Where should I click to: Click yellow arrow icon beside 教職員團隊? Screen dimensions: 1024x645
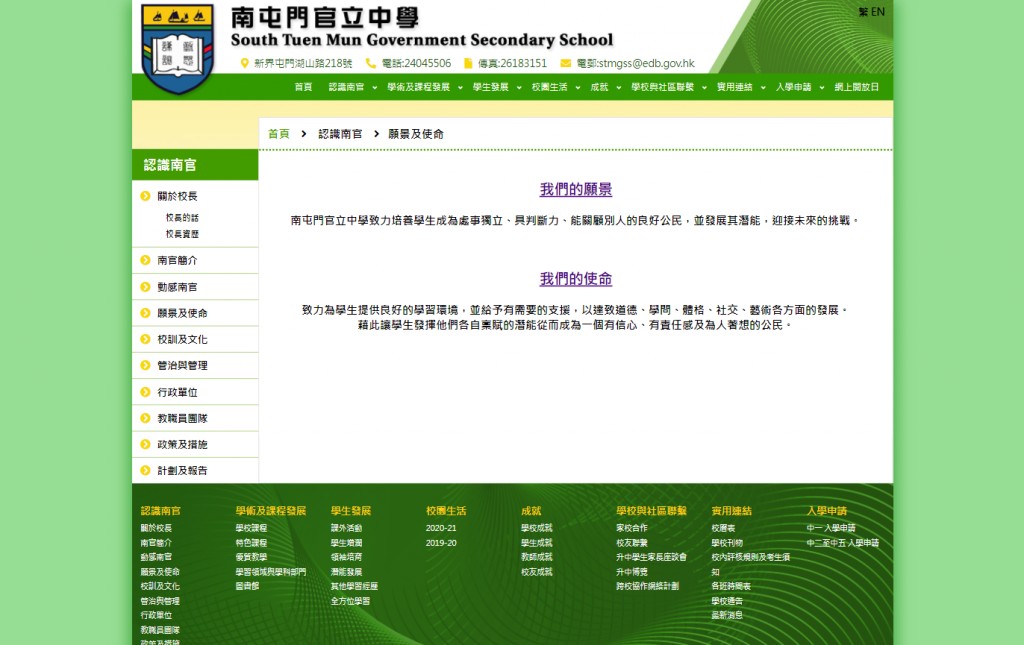pos(146,418)
